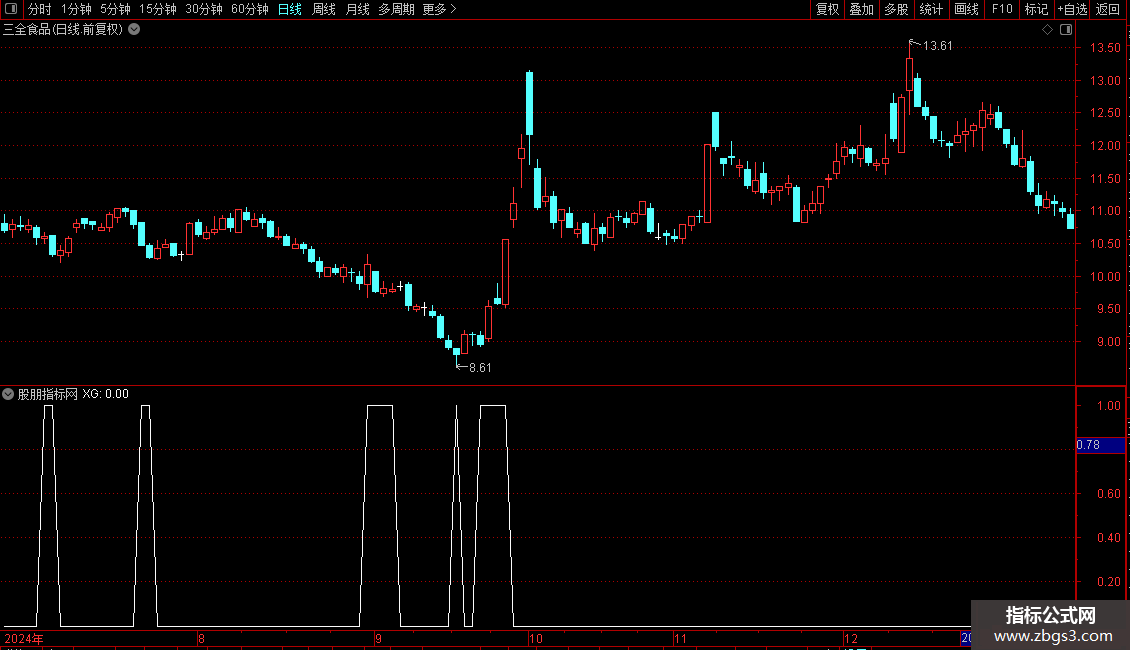Image resolution: width=1130 pixels, height=650 pixels.
Task: Select the 5分钟 period tab
Action: click(115, 9)
